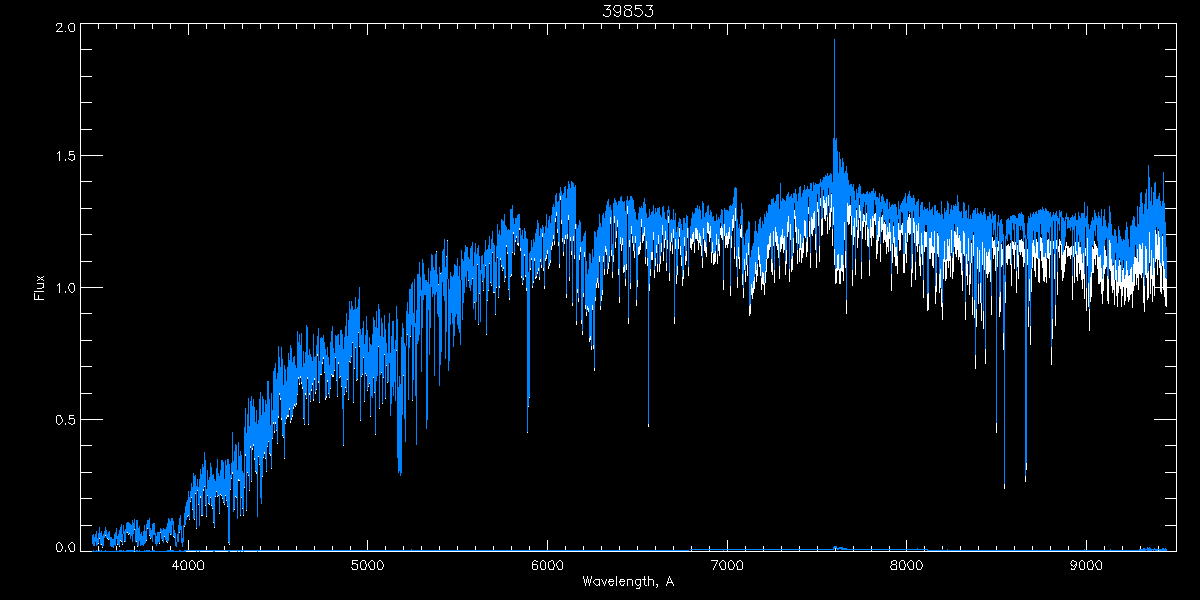This screenshot has height=600, width=1200.
Task: Click bottom of deep line near 8540
Action: pyautogui.click(x=1004, y=487)
